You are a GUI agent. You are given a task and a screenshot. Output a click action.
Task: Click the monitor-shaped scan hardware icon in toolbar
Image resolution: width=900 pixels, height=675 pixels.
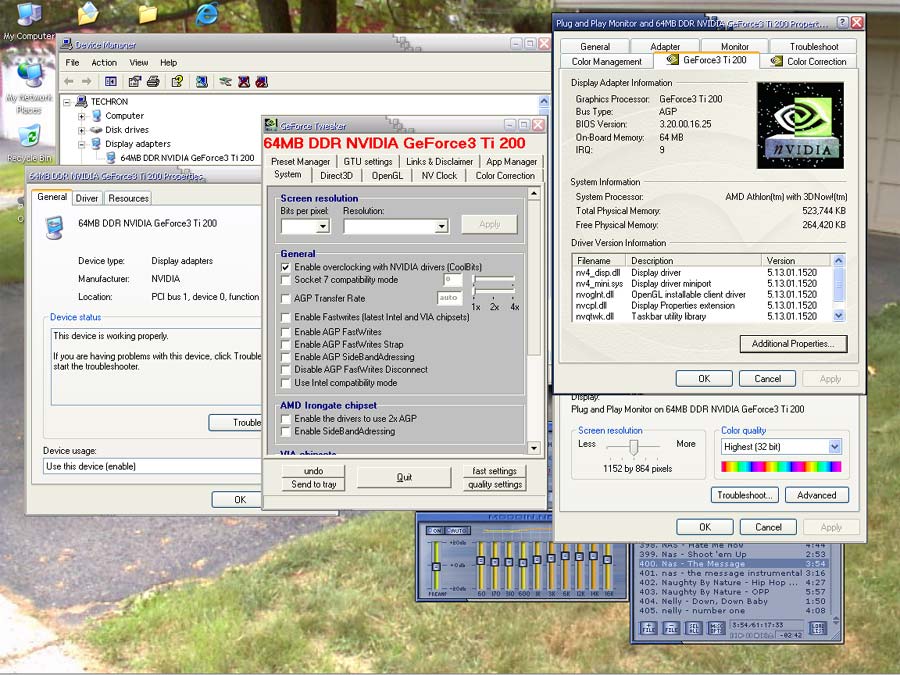coord(201,82)
